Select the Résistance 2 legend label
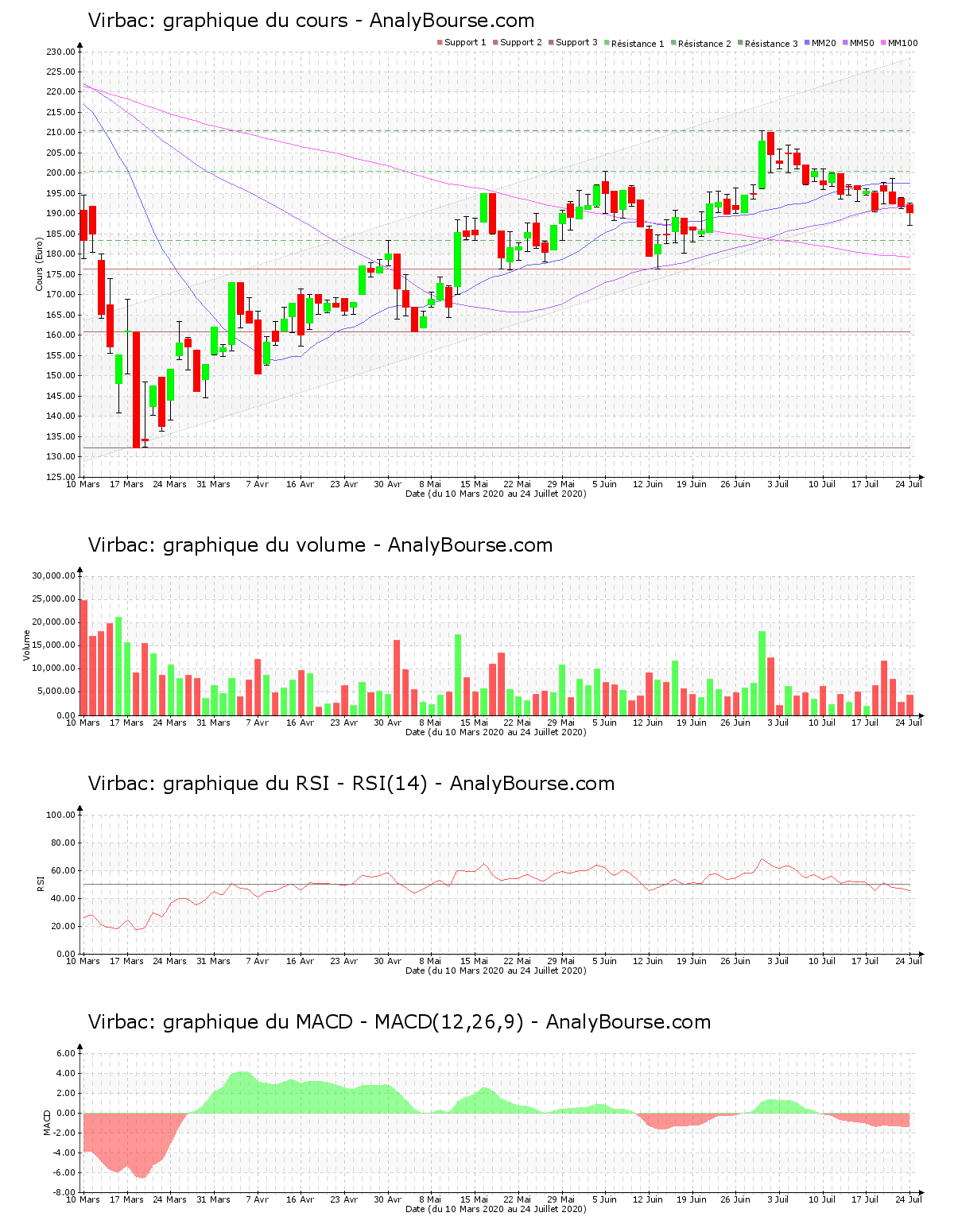 click(704, 43)
